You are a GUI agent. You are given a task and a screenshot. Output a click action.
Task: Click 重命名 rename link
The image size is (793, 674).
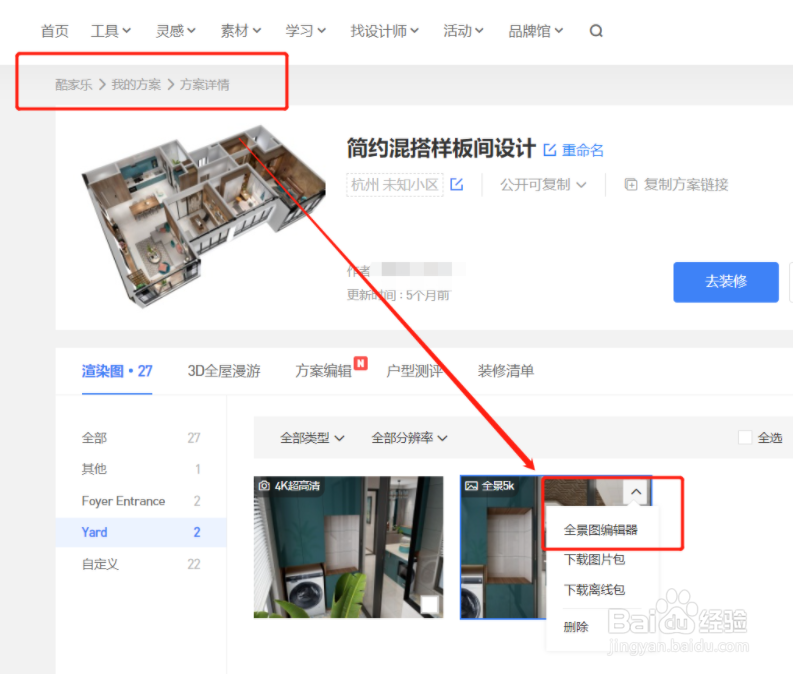click(x=583, y=150)
